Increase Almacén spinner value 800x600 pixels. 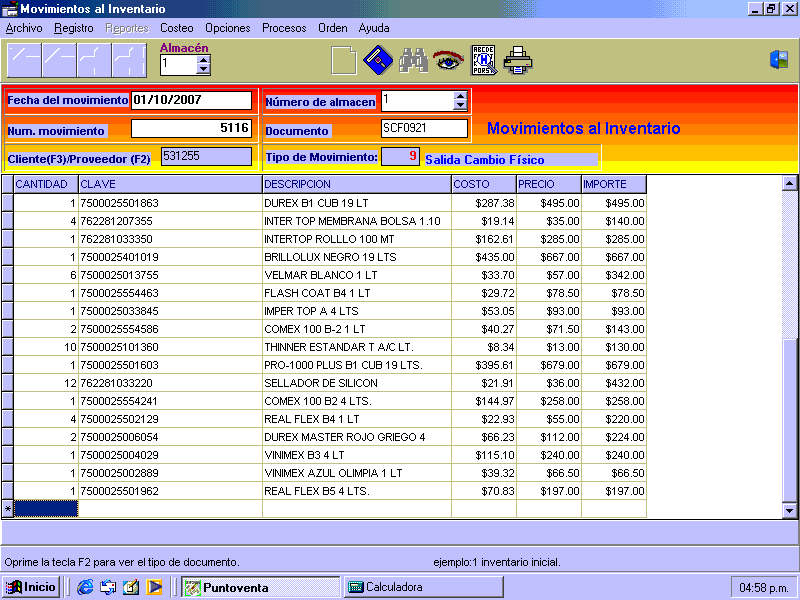204,60
